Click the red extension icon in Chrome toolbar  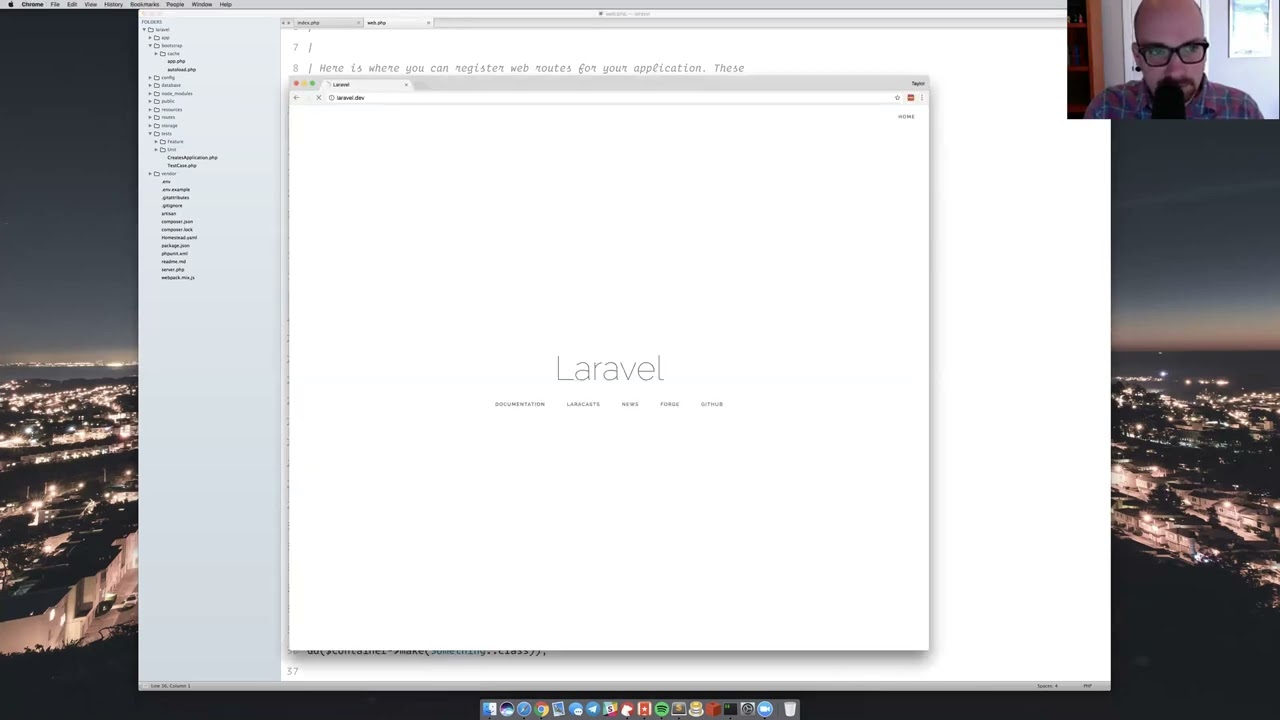910,97
